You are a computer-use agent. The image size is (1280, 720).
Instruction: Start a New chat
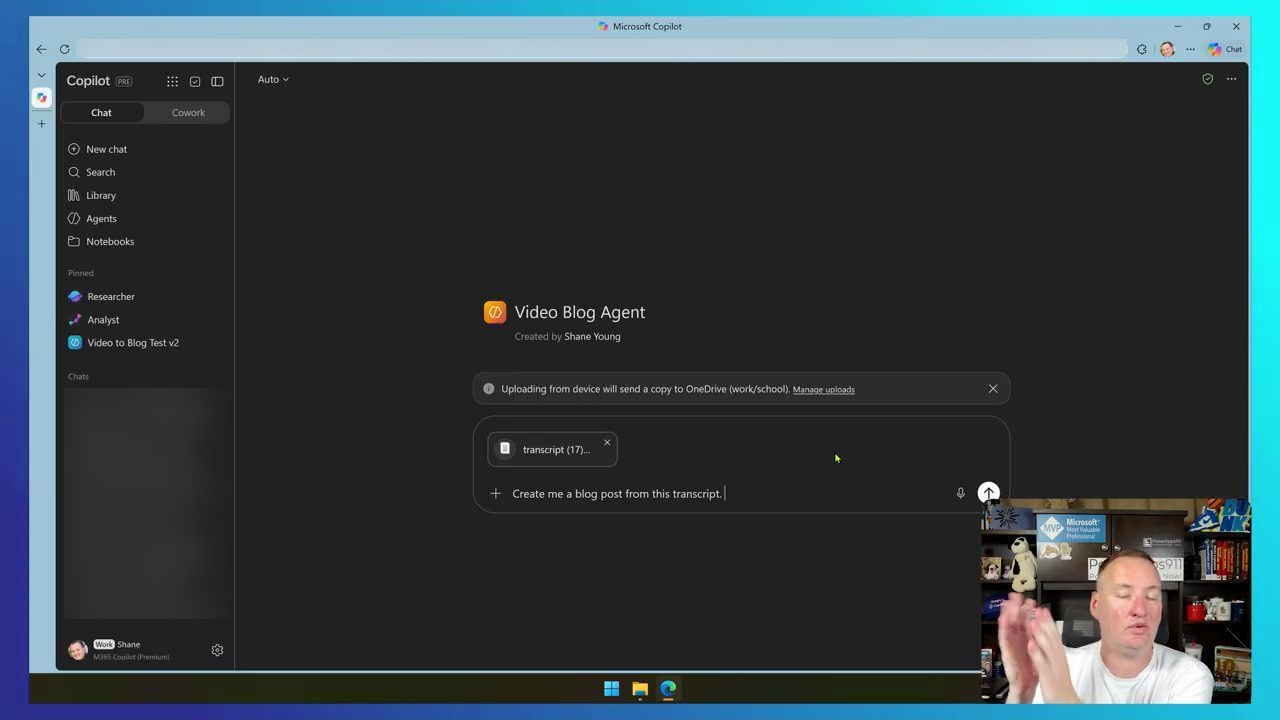[97, 149]
